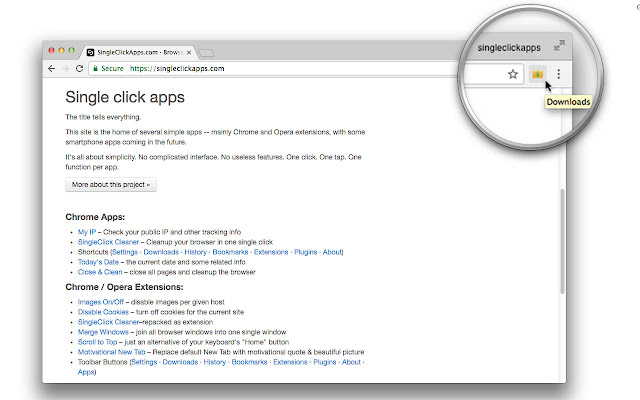Click the Single click apps heading
Viewport: 640px width, 400px height.
pyautogui.click(x=125, y=97)
